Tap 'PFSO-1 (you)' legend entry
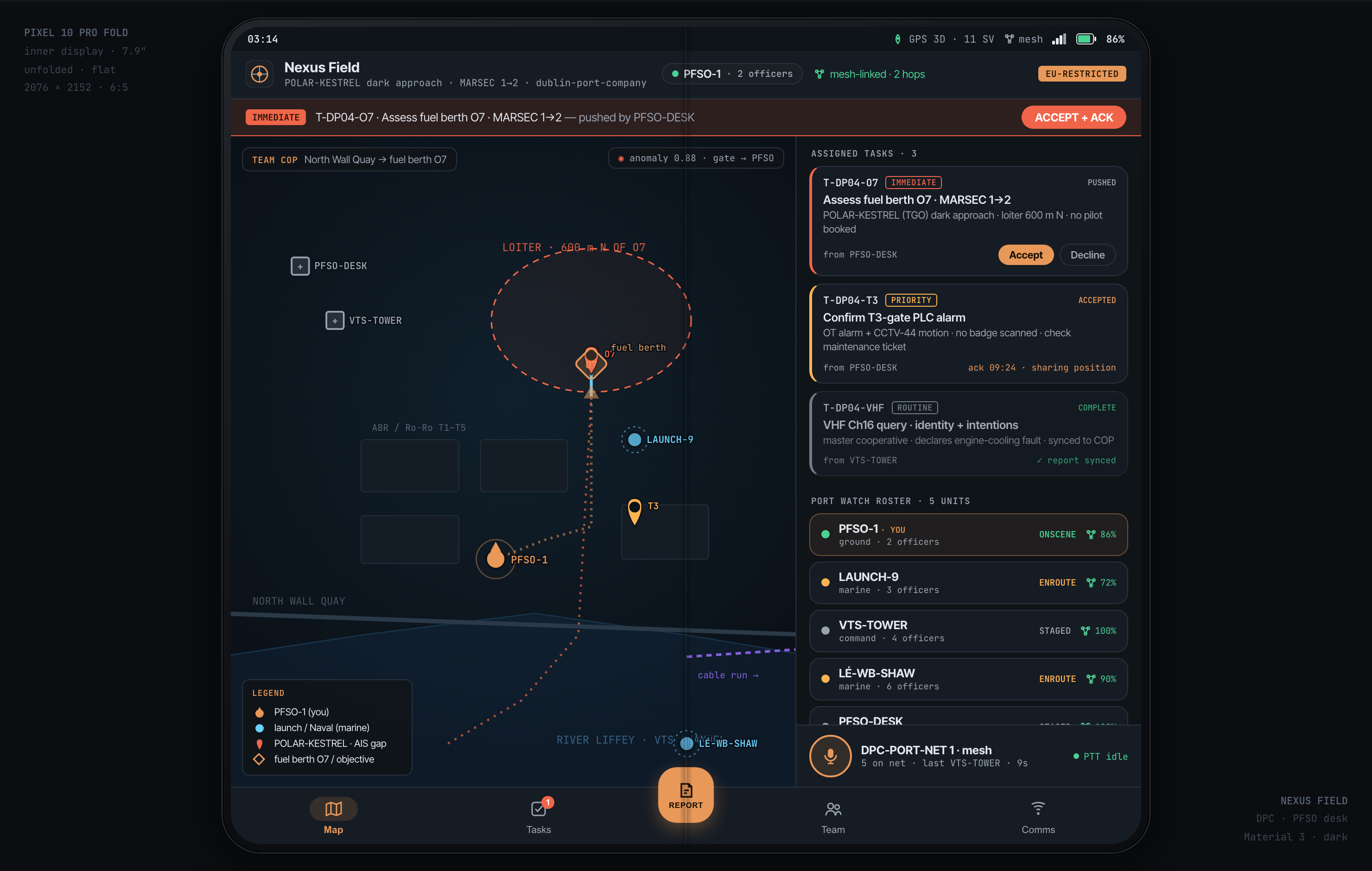This screenshot has width=1372, height=871. (291, 712)
